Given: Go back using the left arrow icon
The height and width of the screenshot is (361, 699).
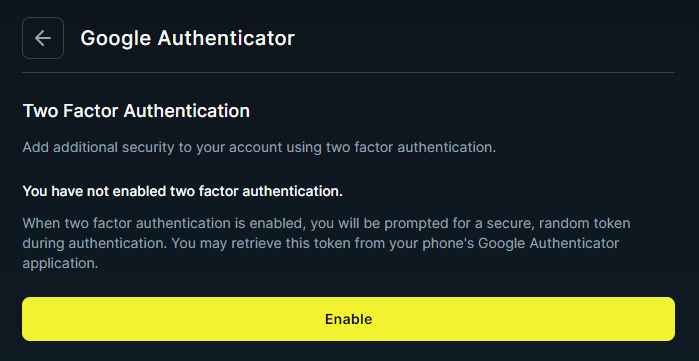Looking at the screenshot, I should point(43,38).
